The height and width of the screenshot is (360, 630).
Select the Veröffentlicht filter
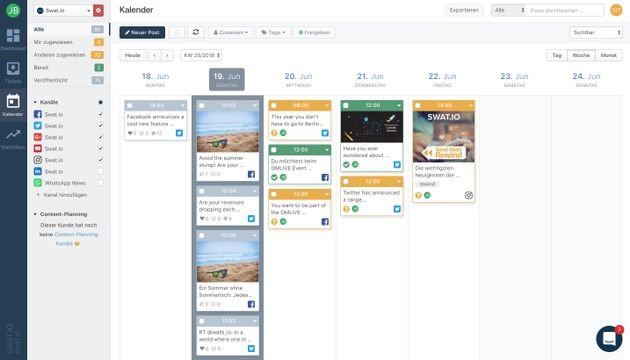coord(68,80)
